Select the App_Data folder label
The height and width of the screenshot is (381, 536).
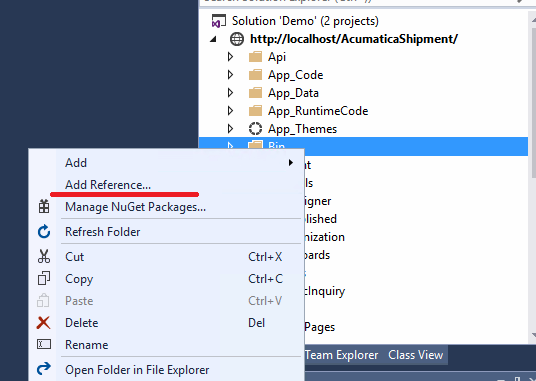pyautogui.click(x=293, y=93)
